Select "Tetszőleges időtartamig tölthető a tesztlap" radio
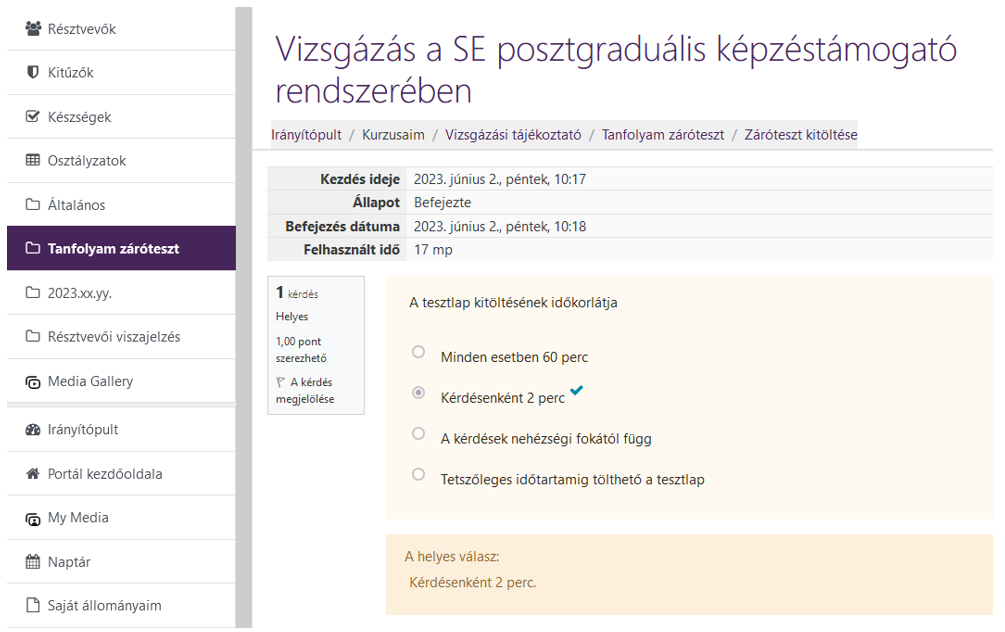This screenshot has width=1005, height=632. click(x=418, y=475)
